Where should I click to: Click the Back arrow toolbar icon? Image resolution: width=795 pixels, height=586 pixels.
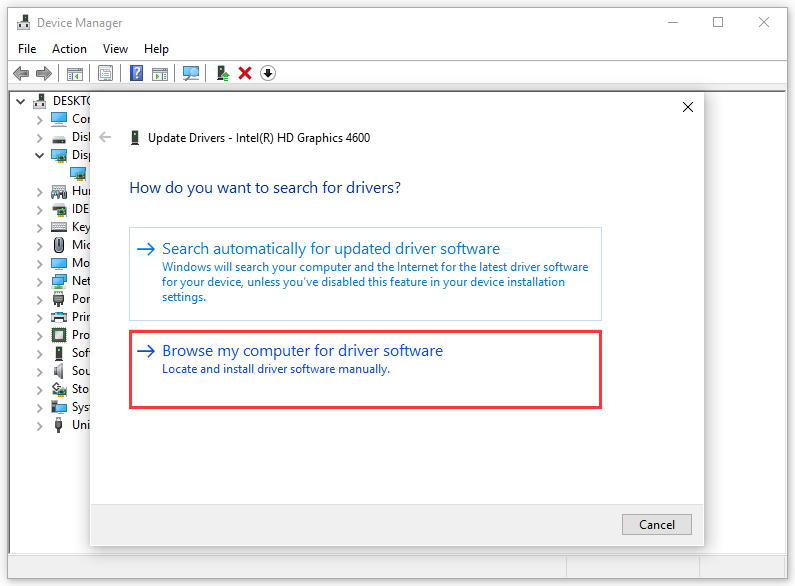[x=21, y=74]
